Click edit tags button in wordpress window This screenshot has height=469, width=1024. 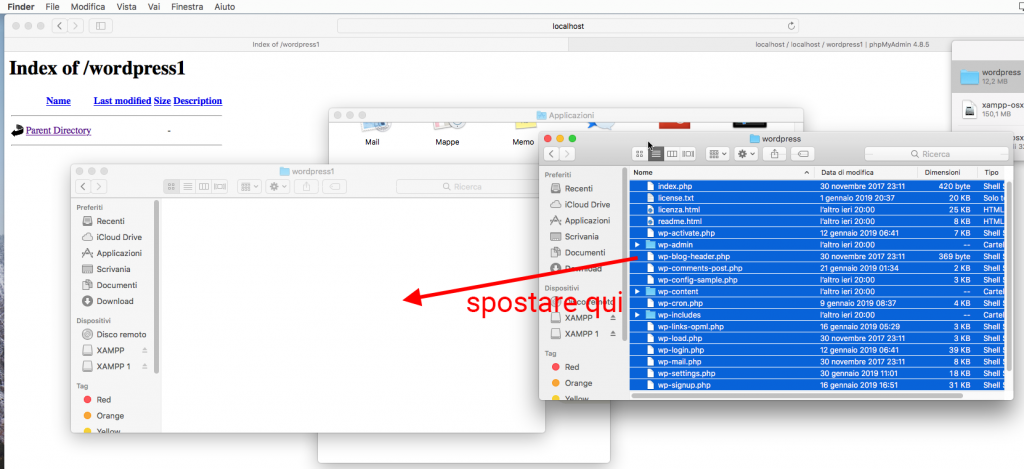click(x=803, y=154)
